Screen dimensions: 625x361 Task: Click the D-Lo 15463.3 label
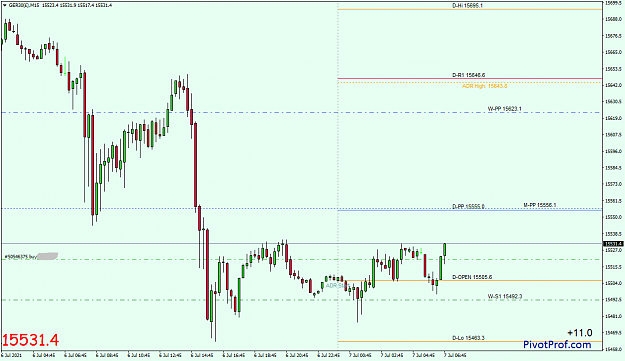(468, 338)
